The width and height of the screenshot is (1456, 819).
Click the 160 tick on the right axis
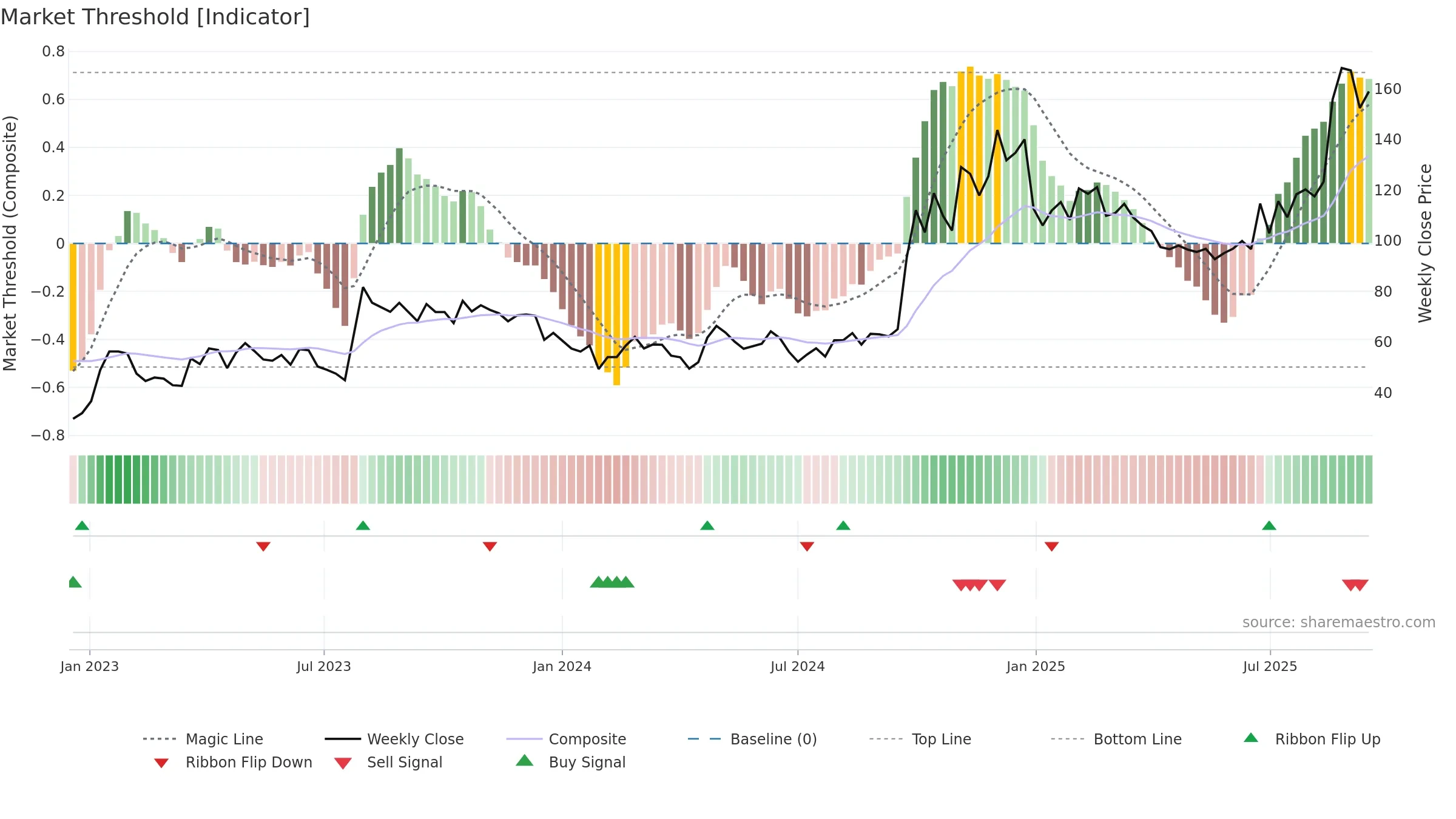pos(1388,89)
